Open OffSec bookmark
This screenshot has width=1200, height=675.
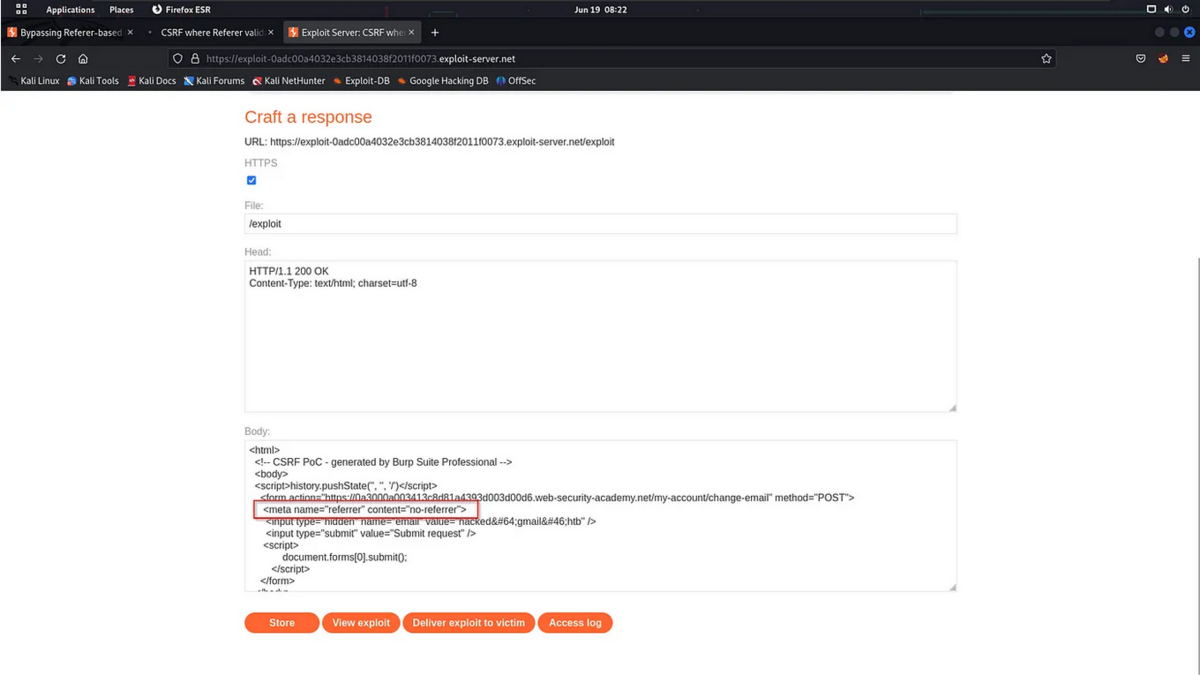pos(516,81)
